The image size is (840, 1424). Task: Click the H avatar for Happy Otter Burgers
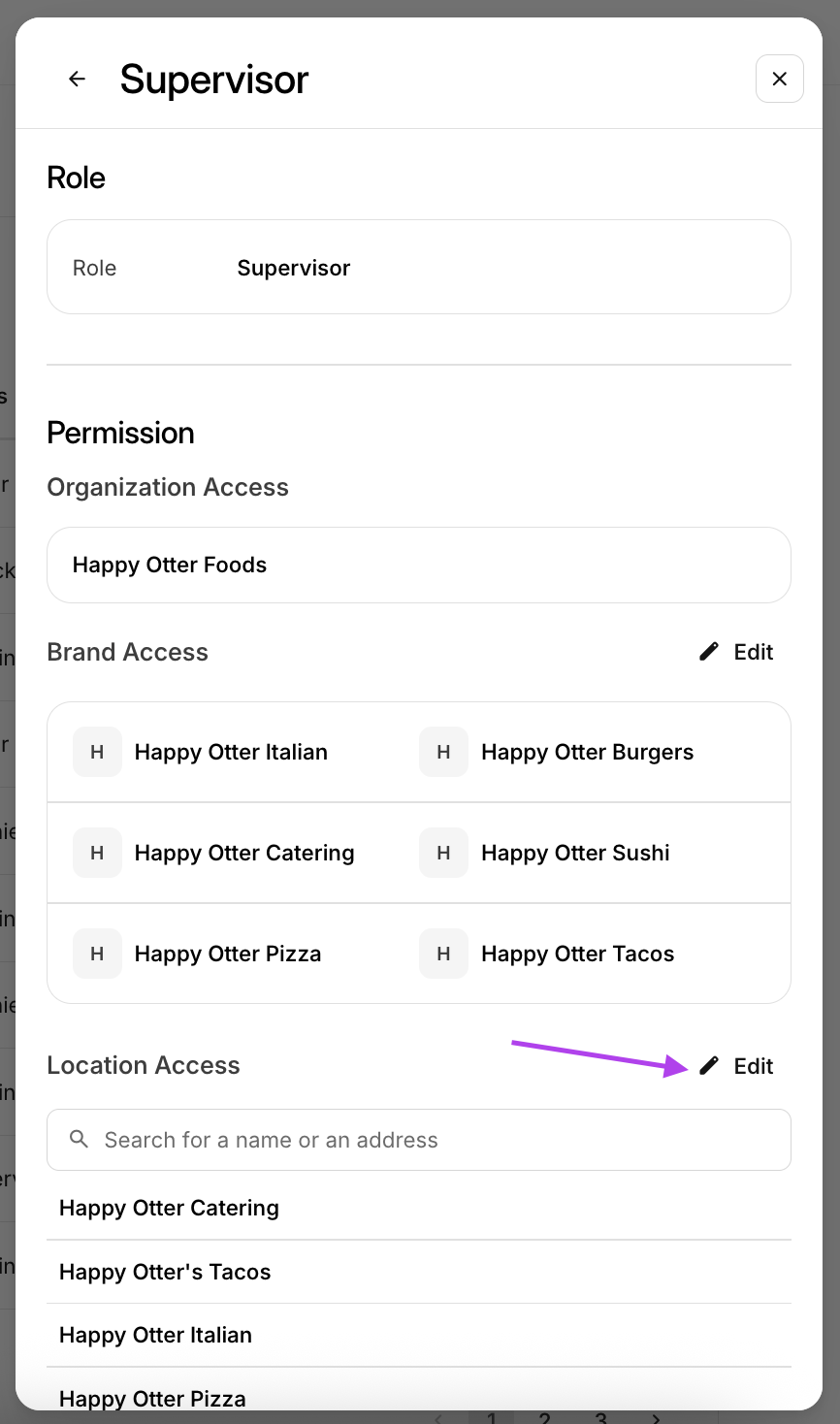pyautogui.click(x=443, y=752)
